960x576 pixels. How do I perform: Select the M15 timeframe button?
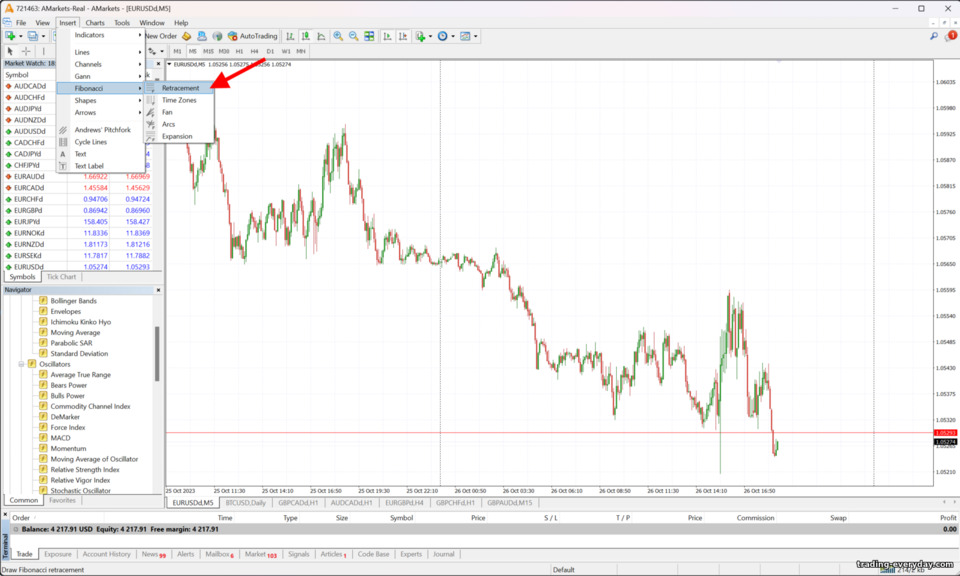(208, 51)
